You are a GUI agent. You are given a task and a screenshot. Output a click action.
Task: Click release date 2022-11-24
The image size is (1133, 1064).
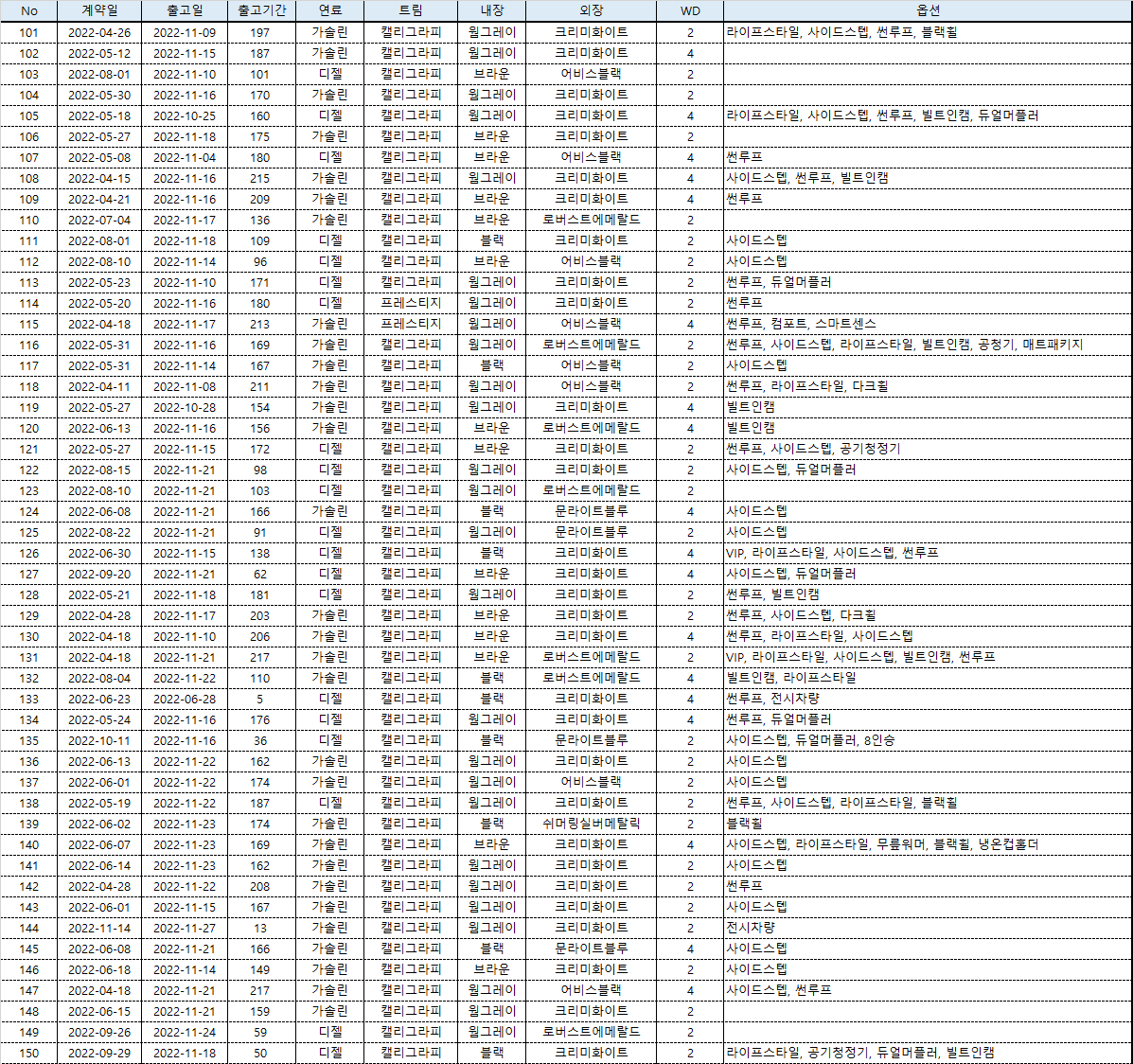click(x=185, y=1032)
